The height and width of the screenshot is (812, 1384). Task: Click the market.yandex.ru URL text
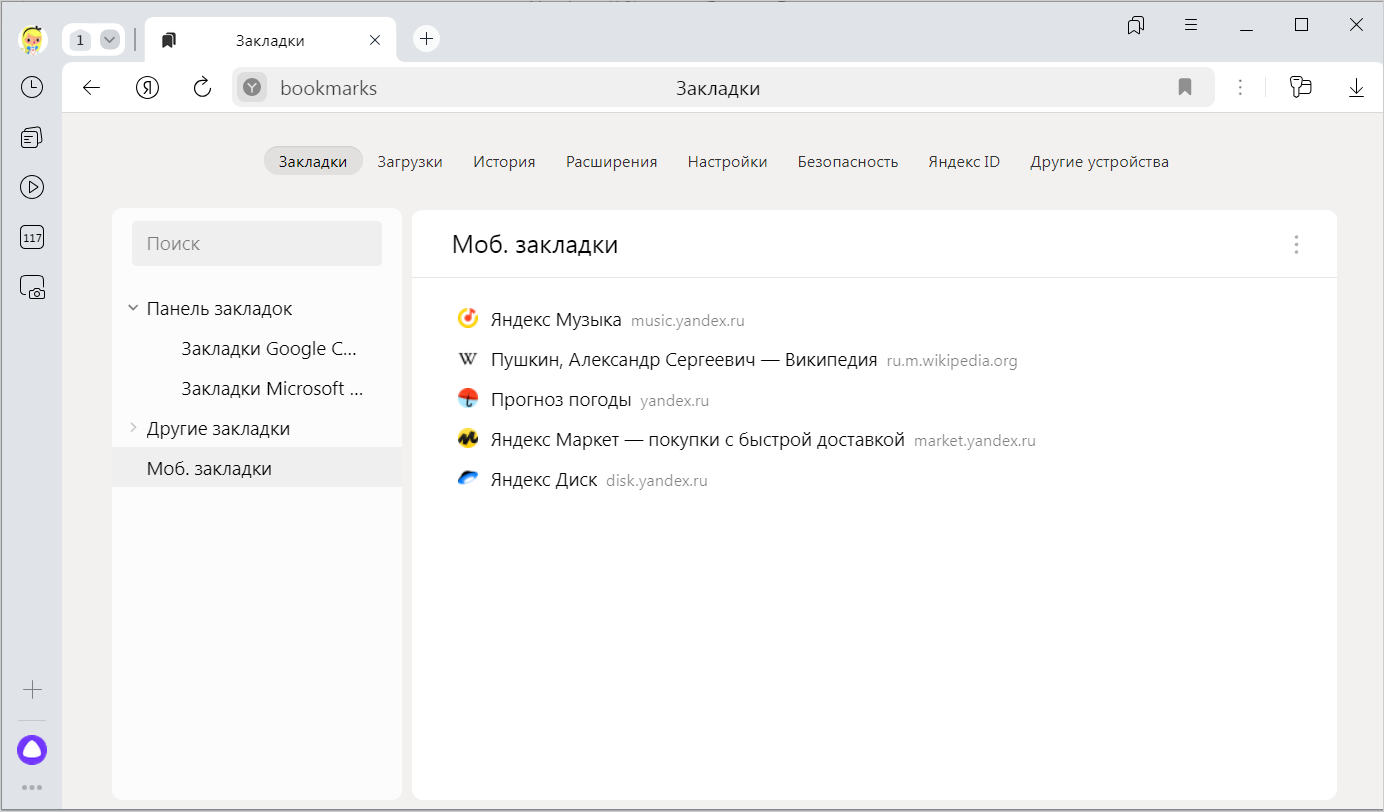(x=975, y=441)
